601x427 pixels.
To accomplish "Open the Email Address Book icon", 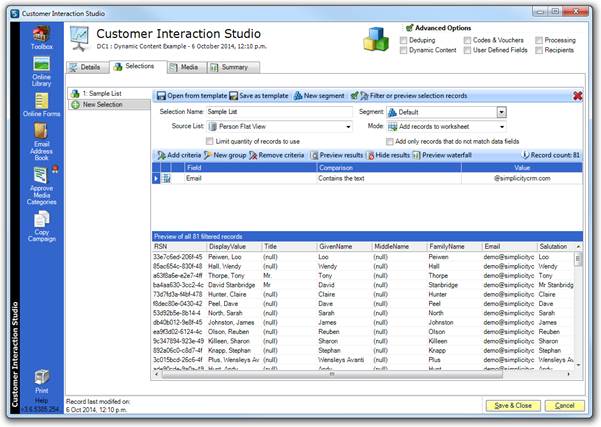I will tap(41, 142).
